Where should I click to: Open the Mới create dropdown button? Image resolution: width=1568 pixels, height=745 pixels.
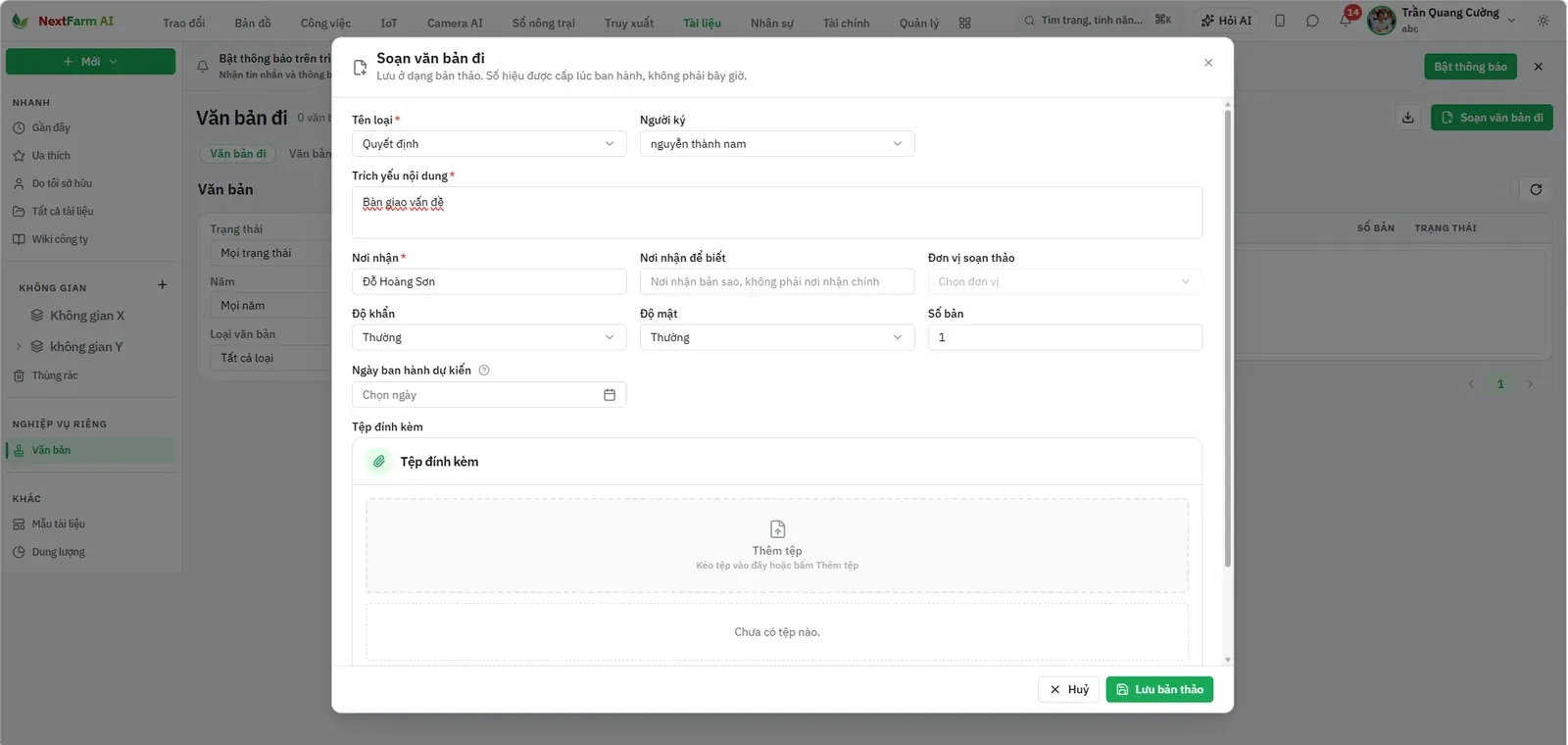point(91,61)
